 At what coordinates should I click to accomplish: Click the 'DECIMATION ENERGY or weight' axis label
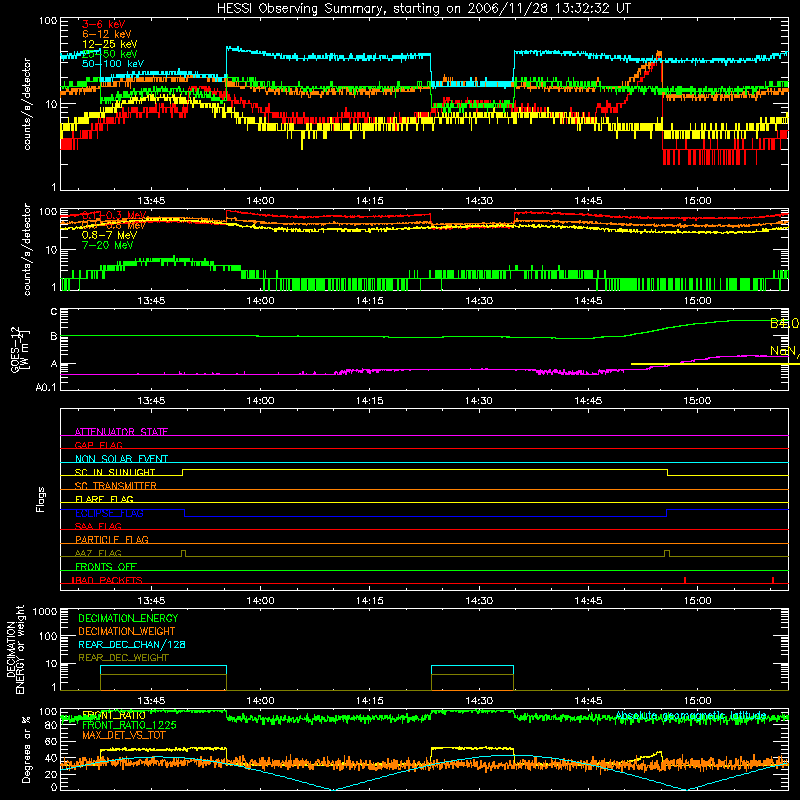[x=15, y=650]
